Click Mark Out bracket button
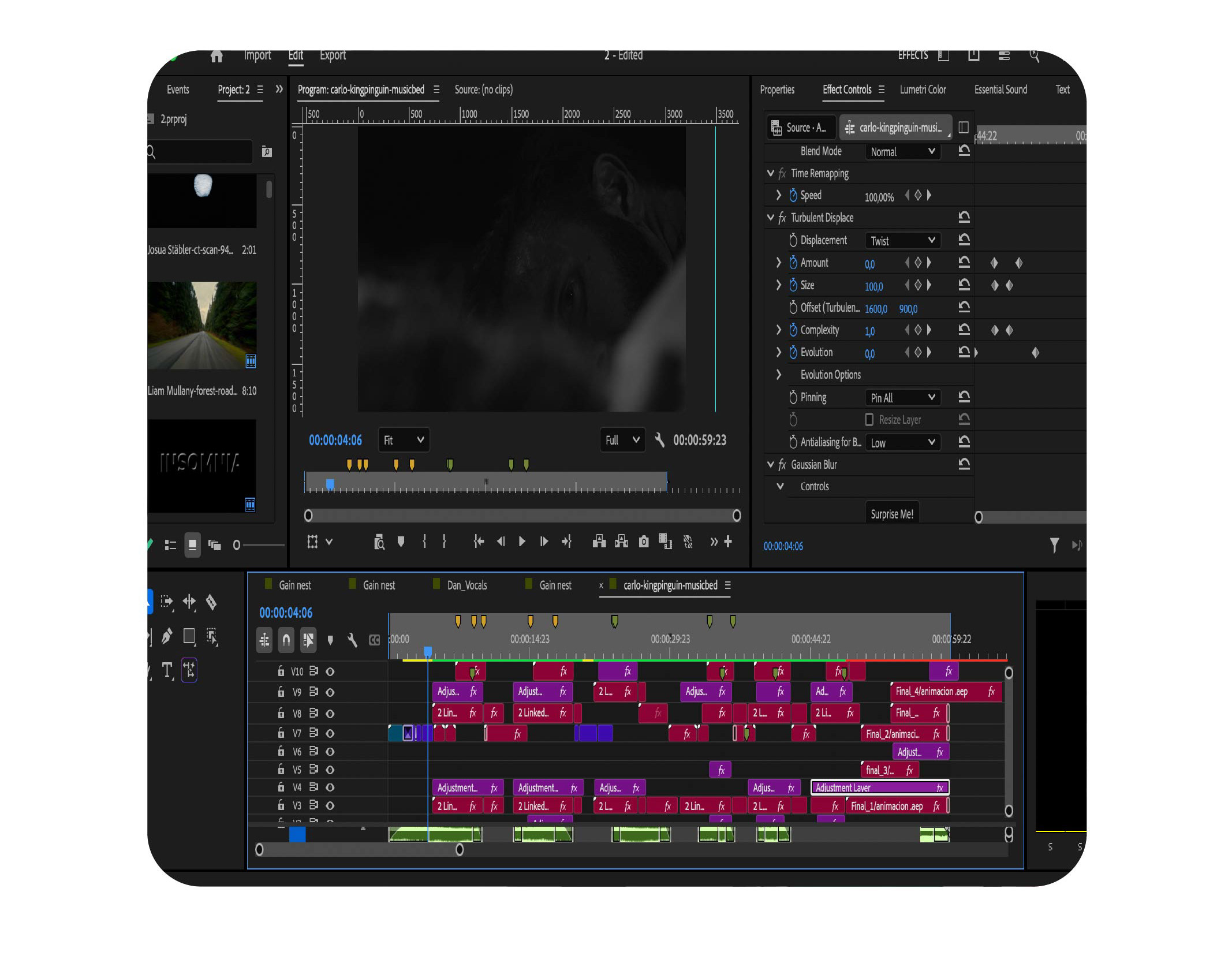This screenshot has height=963, width=1232. point(444,542)
